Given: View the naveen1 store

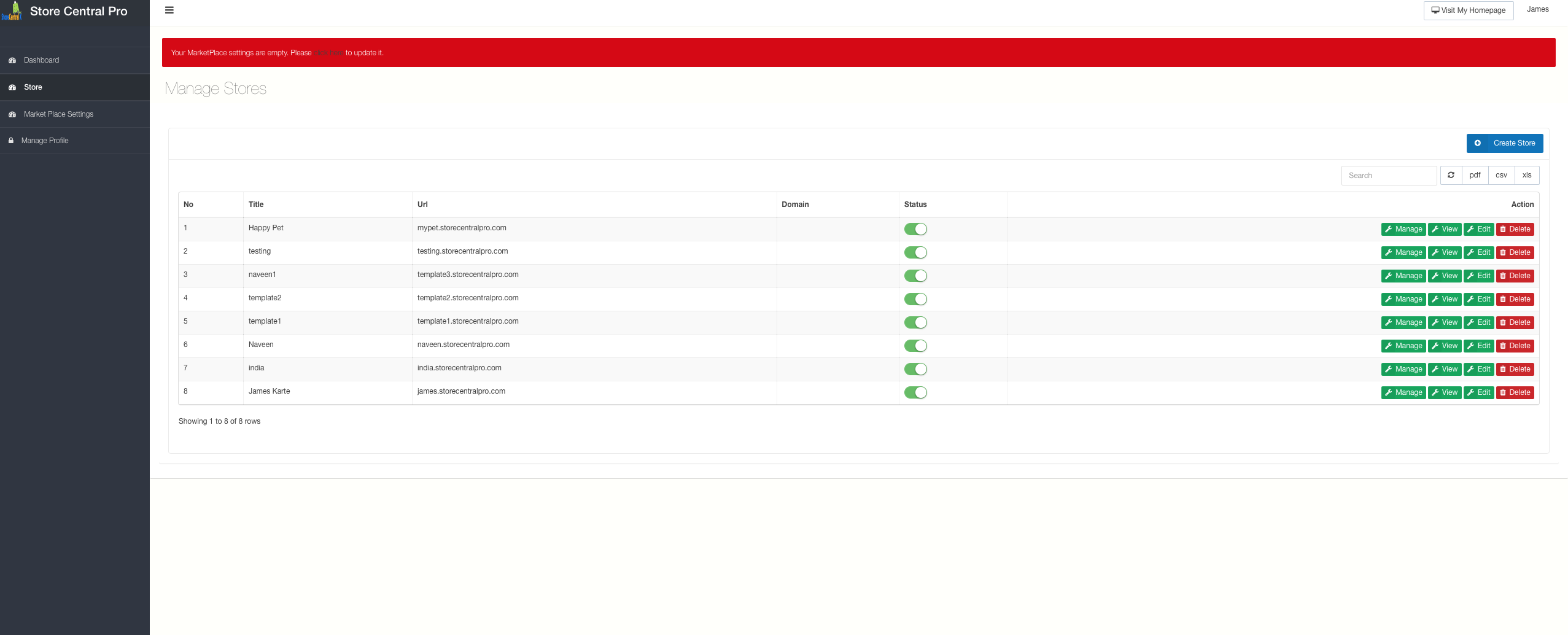Looking at the screenshot, I should click(x=1444, y=276).
